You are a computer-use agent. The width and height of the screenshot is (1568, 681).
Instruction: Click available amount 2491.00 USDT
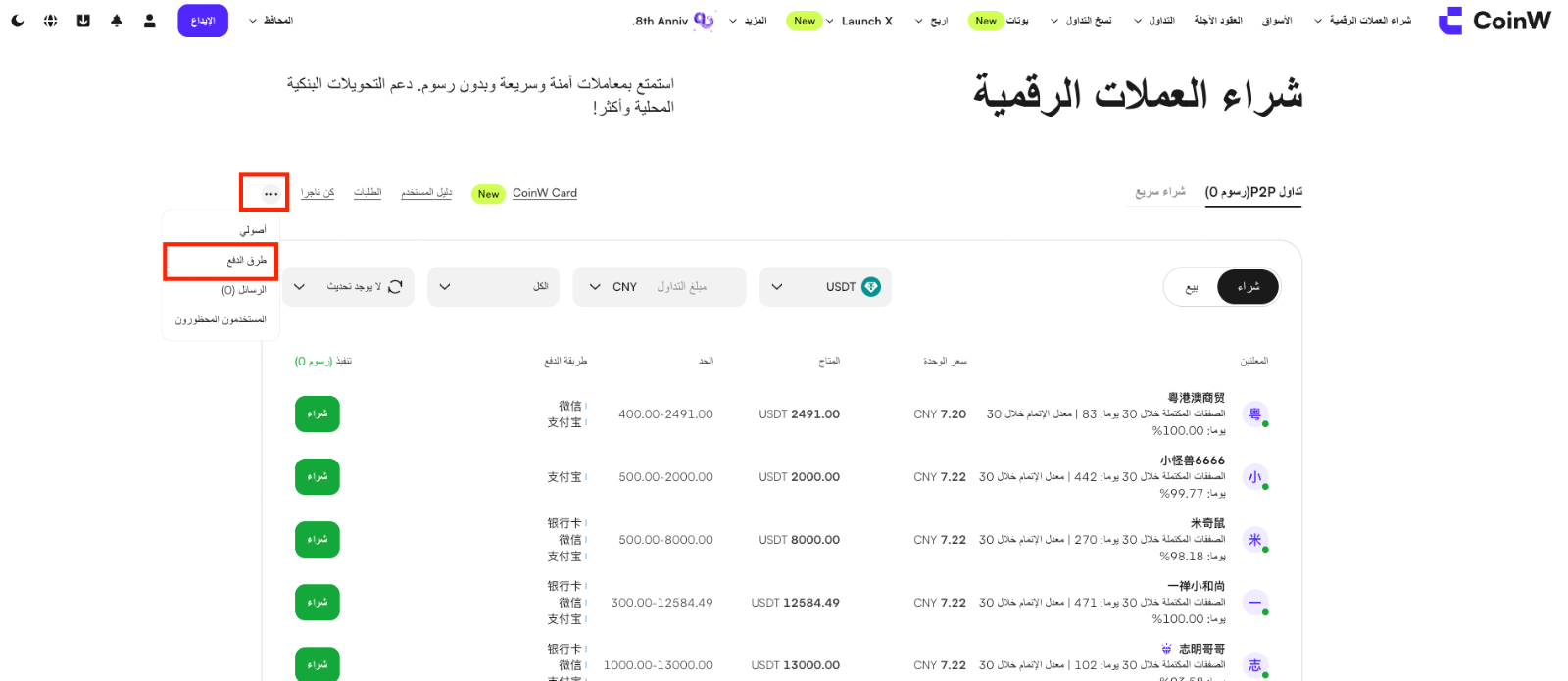pyautogui.click(x=799, y=414)
